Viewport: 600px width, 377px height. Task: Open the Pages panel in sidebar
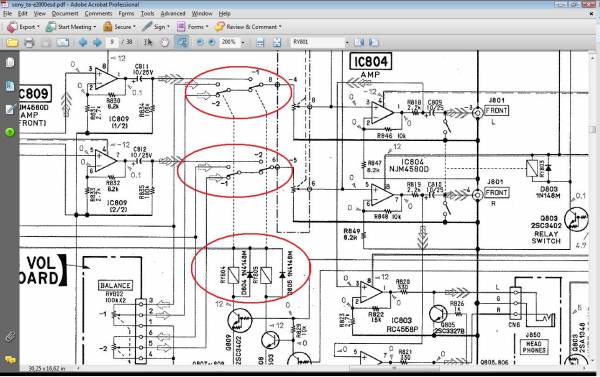click(10, 62)
